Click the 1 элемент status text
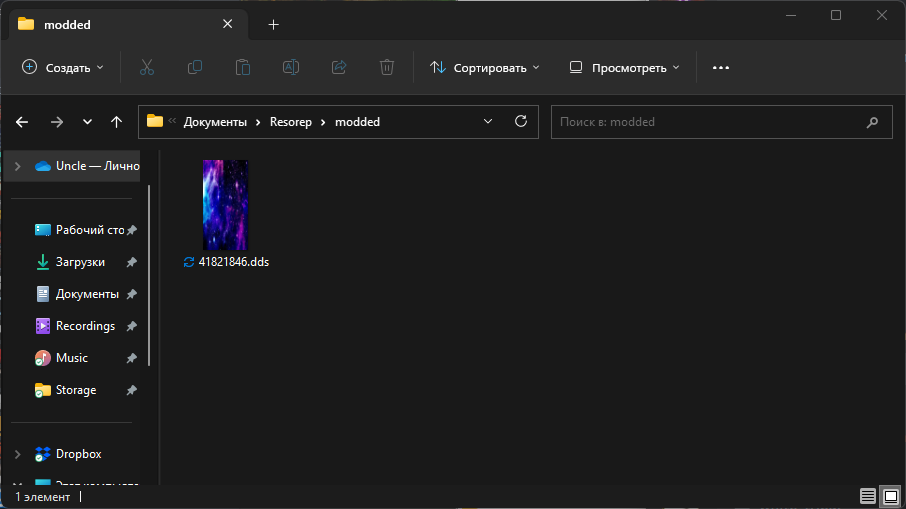 pos(43,497)
